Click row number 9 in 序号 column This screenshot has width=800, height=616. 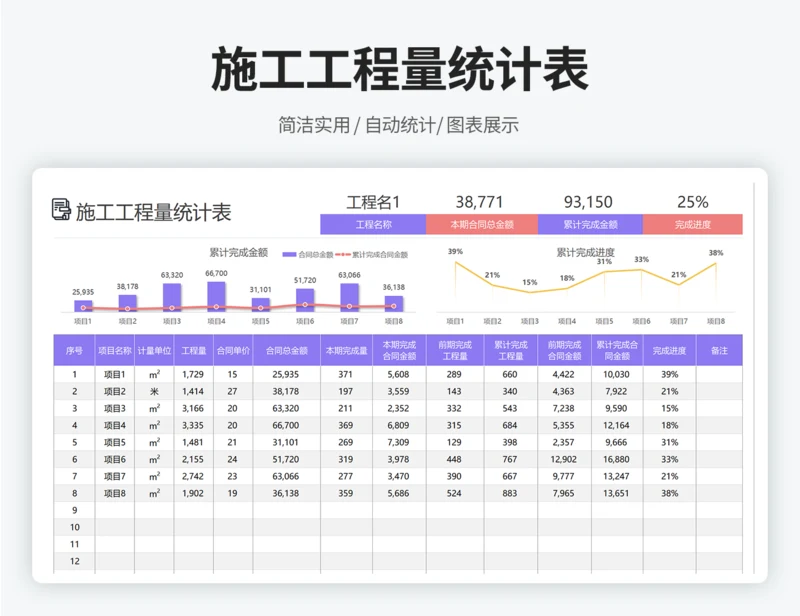point(74,510)
